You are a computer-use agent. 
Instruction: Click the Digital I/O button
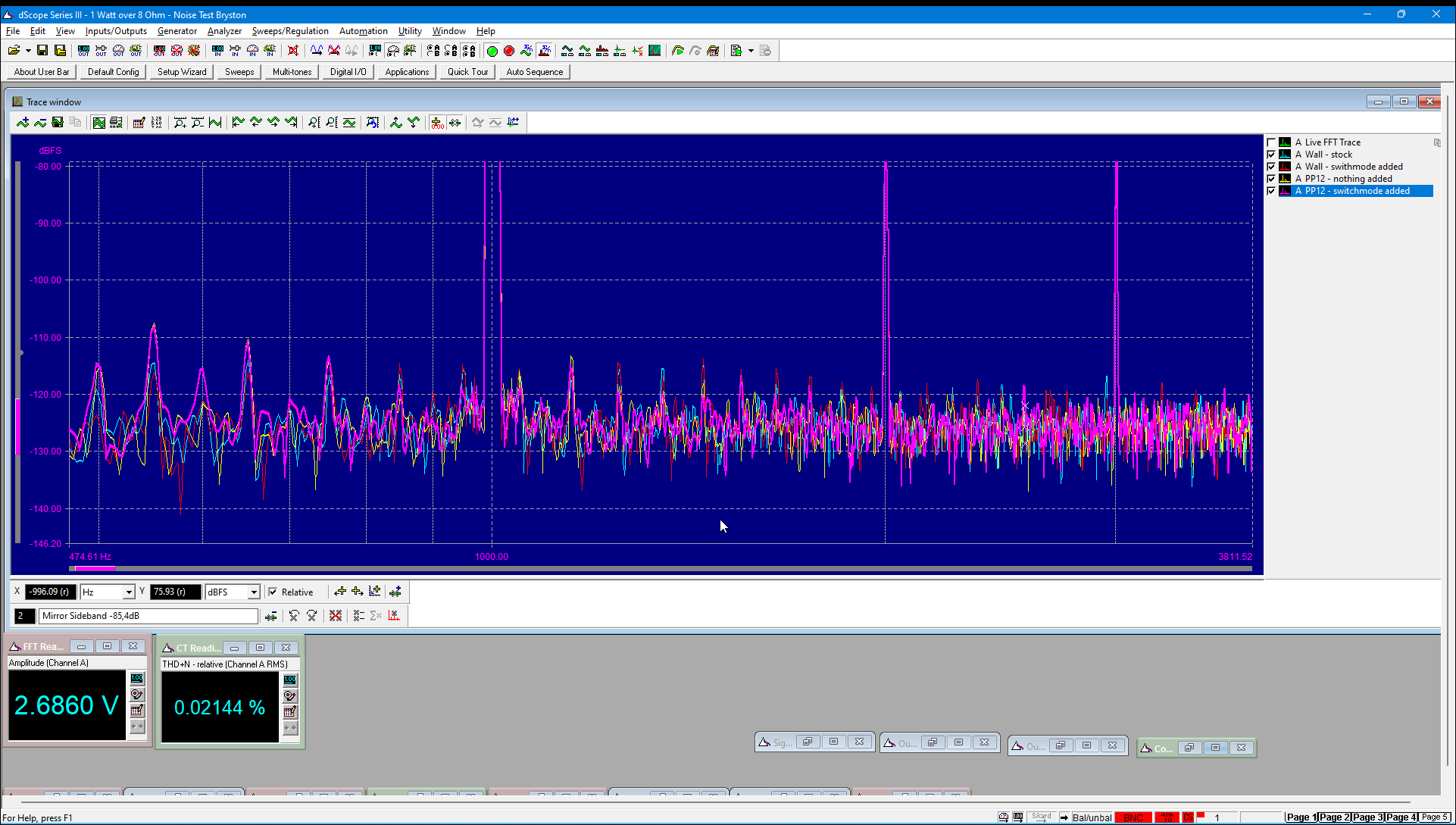[x=348, y=72]
